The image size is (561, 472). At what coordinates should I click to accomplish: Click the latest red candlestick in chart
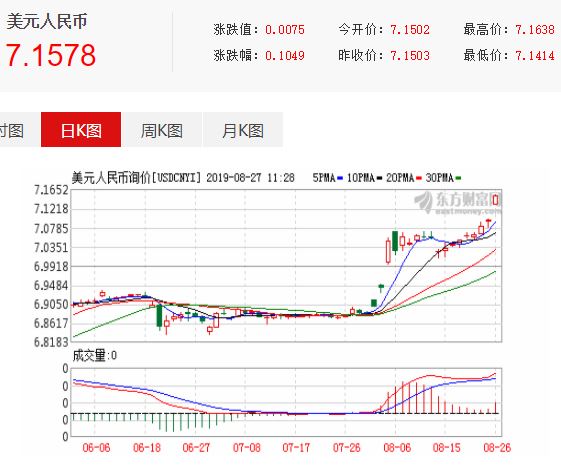[x=496, y=200]
